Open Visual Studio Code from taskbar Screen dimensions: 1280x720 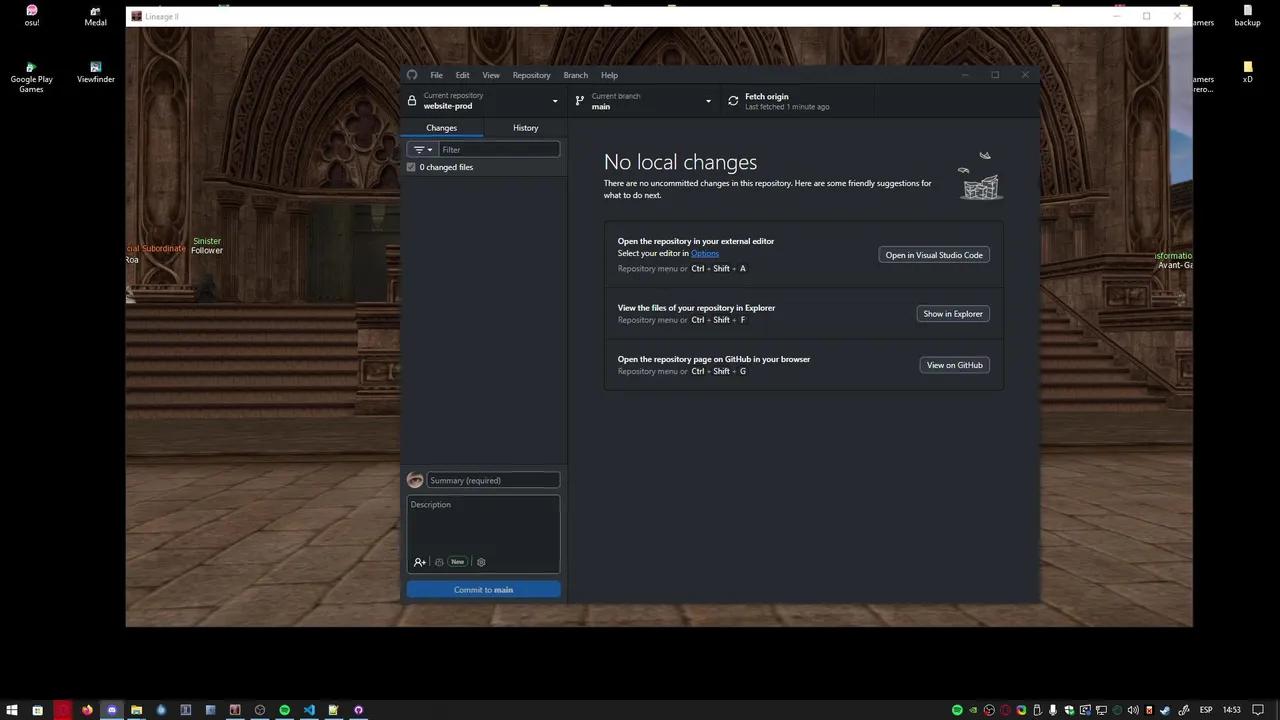coord(309,710)
